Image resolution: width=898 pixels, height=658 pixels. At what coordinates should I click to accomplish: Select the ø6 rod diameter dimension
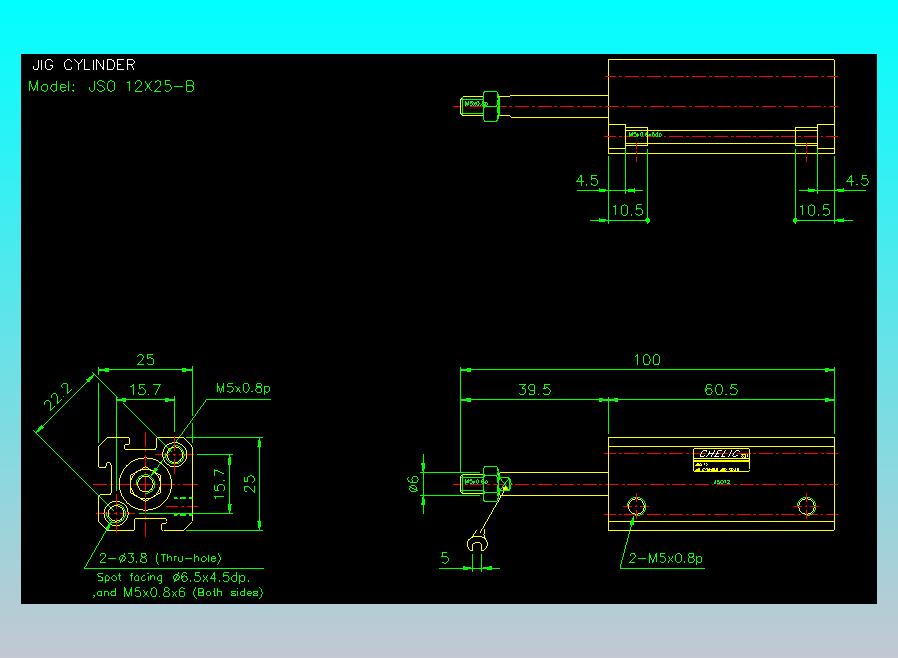point(413,484)
